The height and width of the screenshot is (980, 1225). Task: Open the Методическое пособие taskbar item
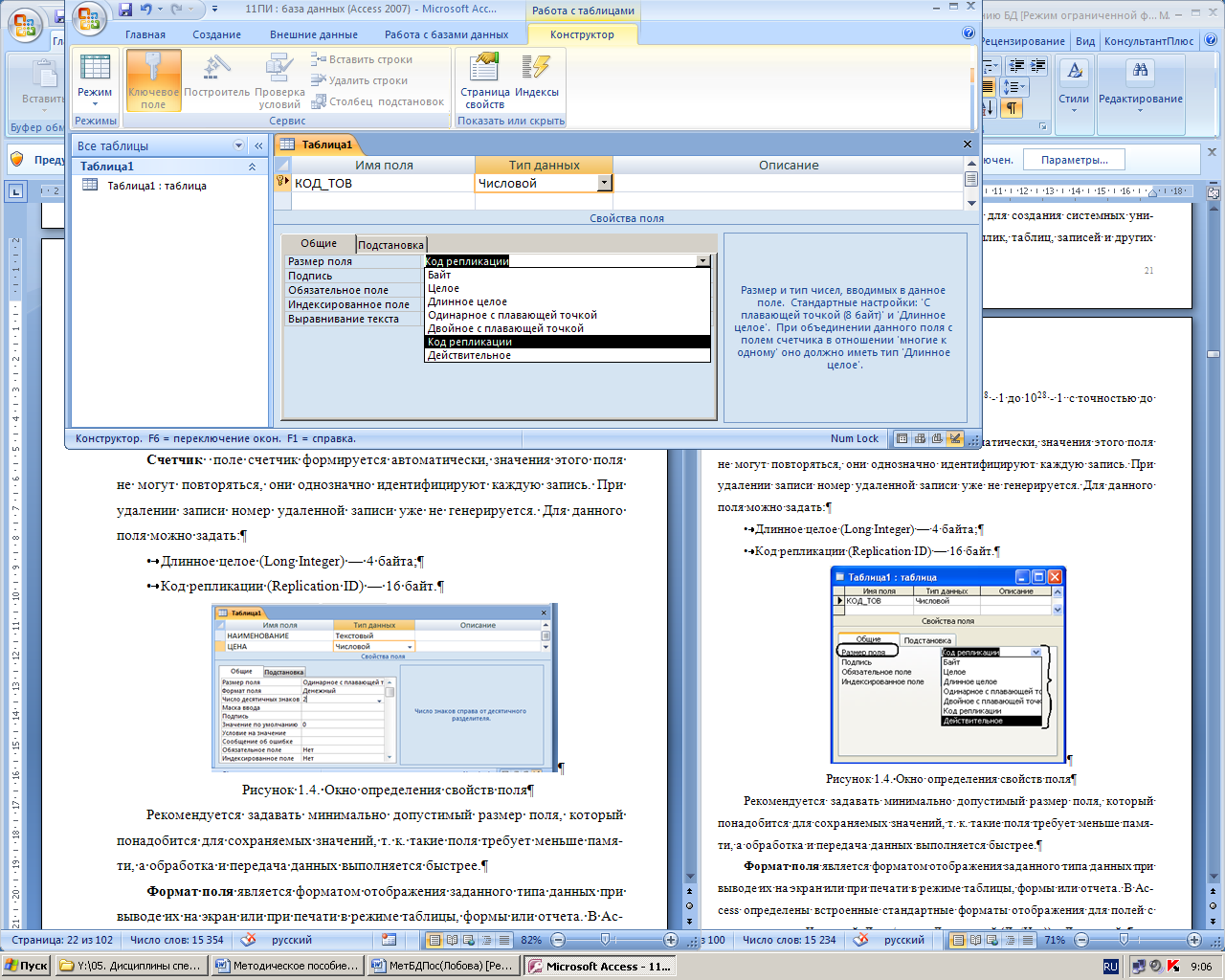tap(287, 966)
